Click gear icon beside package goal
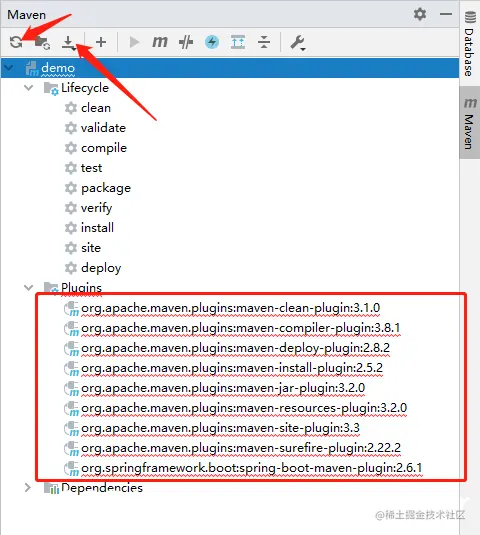Viewport: 480px width, 535px height. pos(71,188)
